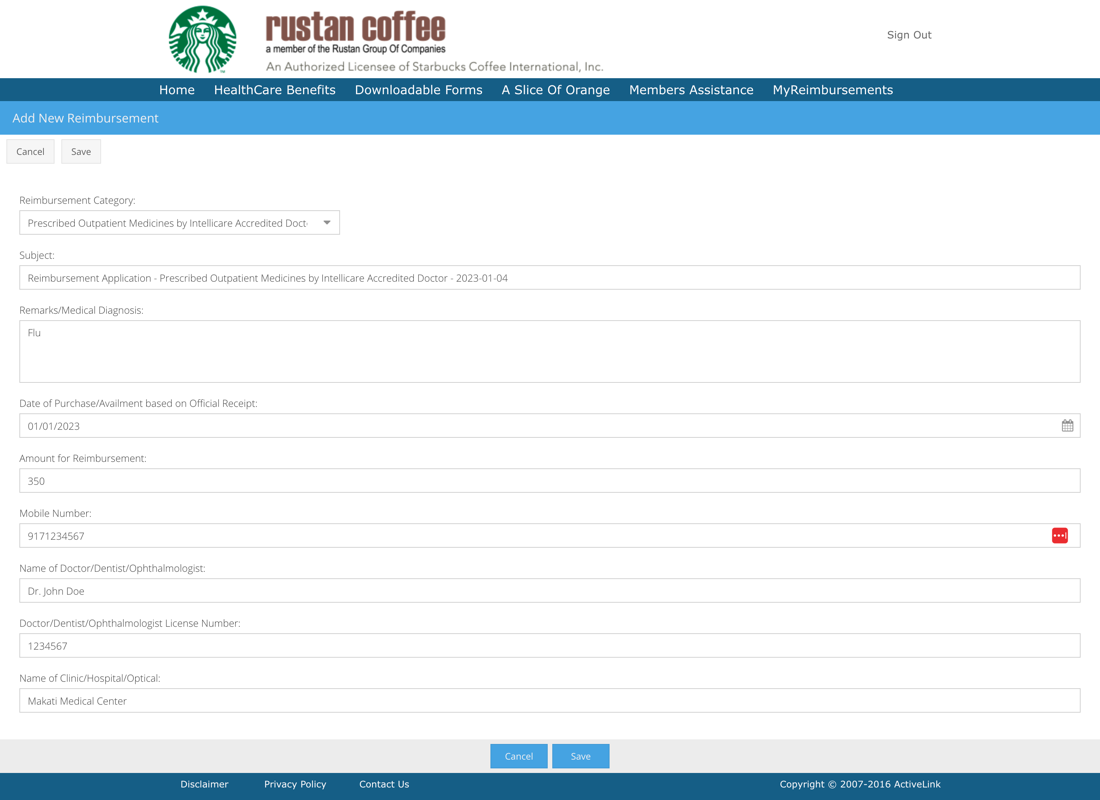Click the blue Cancel button at bottom
The width and height of the screenshot is (1100, 800).
[518, 756]
